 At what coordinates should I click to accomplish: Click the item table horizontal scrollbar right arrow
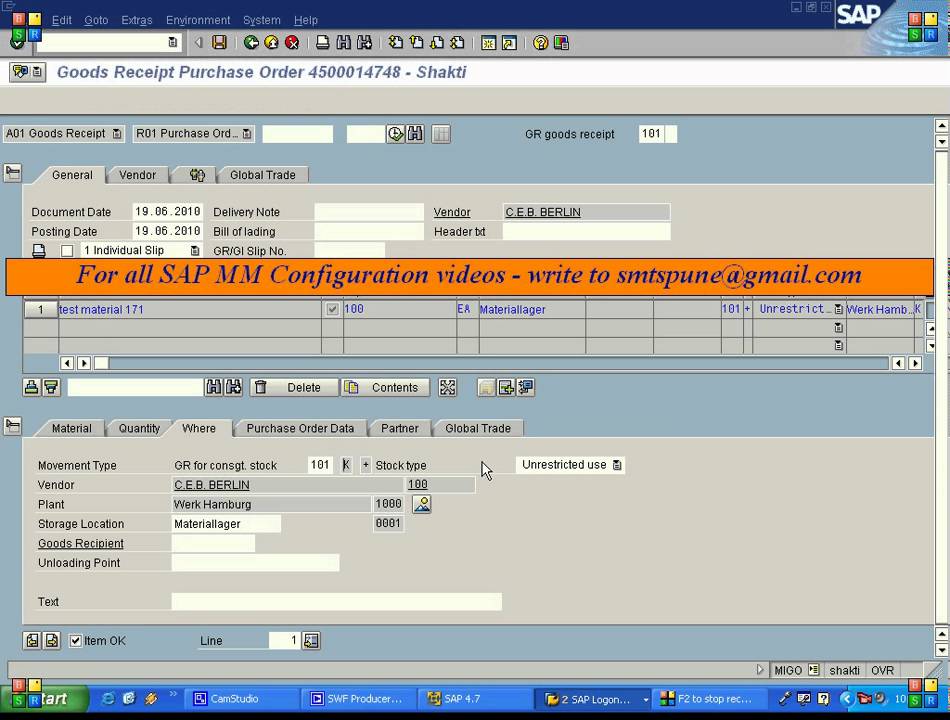915,363
